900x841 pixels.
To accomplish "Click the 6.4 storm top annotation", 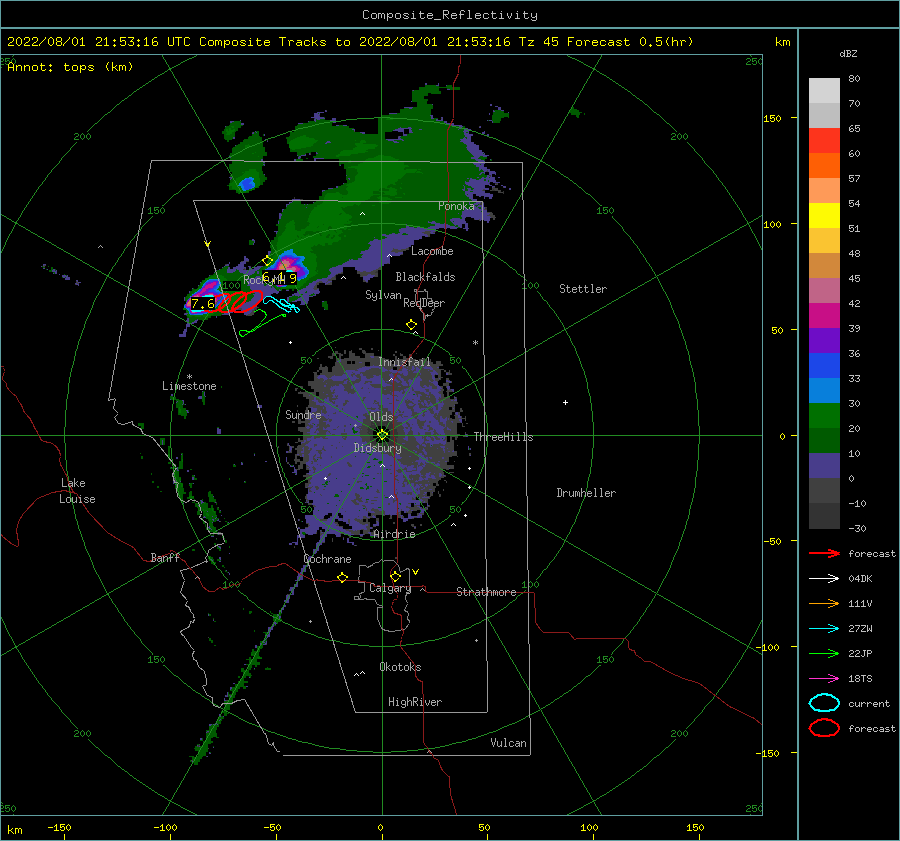I will pos(274,278).
